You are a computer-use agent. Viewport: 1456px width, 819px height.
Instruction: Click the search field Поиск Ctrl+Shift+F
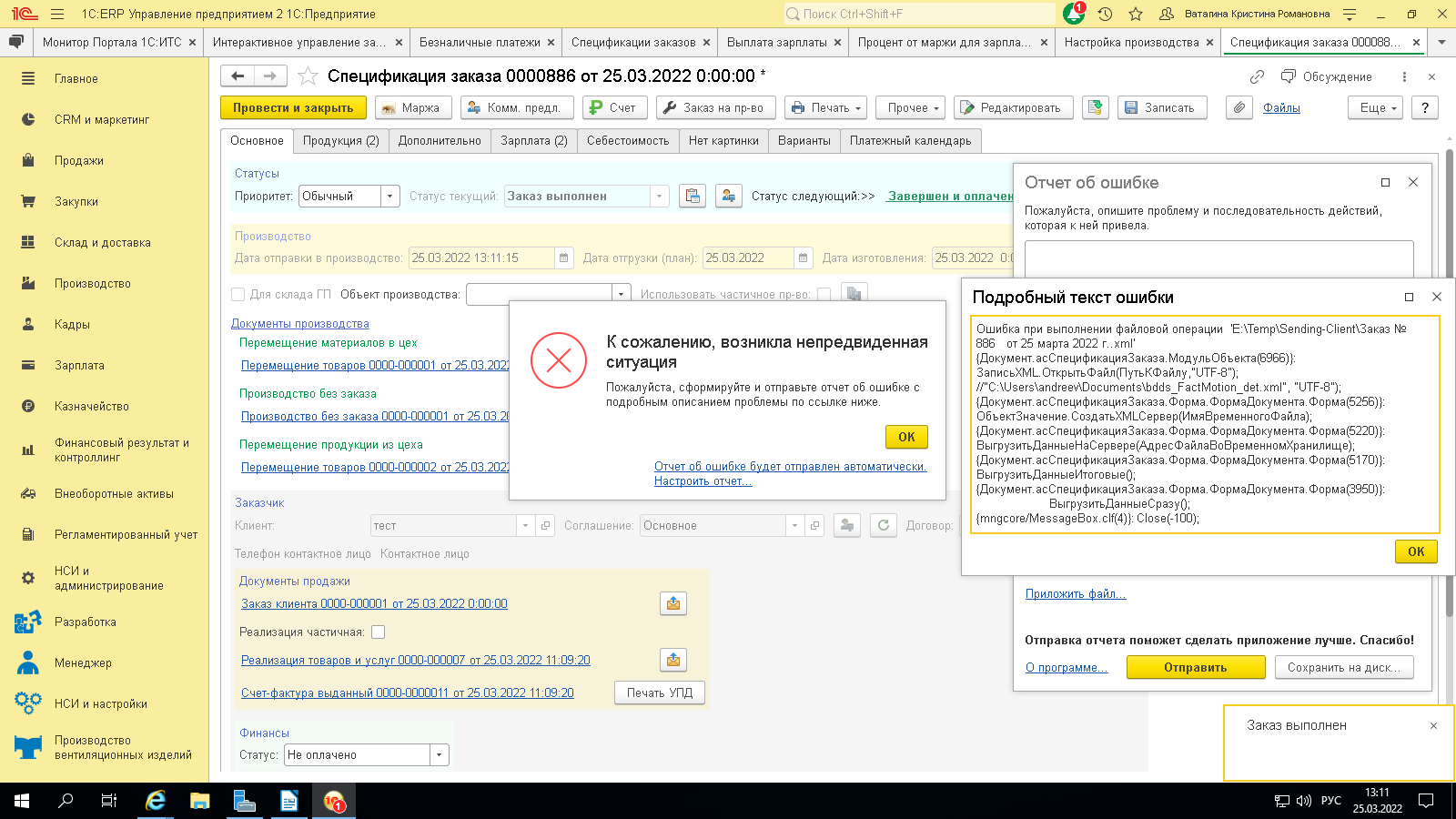(x=919, y=14)
